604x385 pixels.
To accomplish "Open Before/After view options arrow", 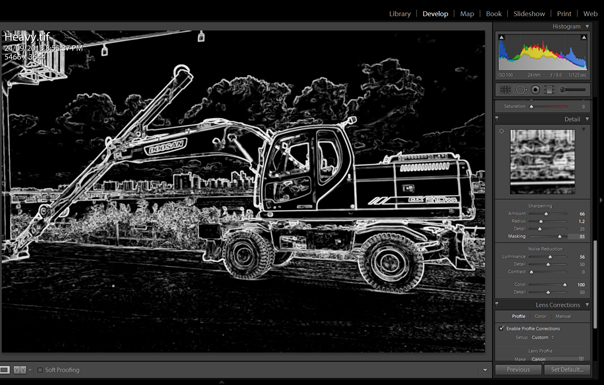I will [x=30, y=370].
